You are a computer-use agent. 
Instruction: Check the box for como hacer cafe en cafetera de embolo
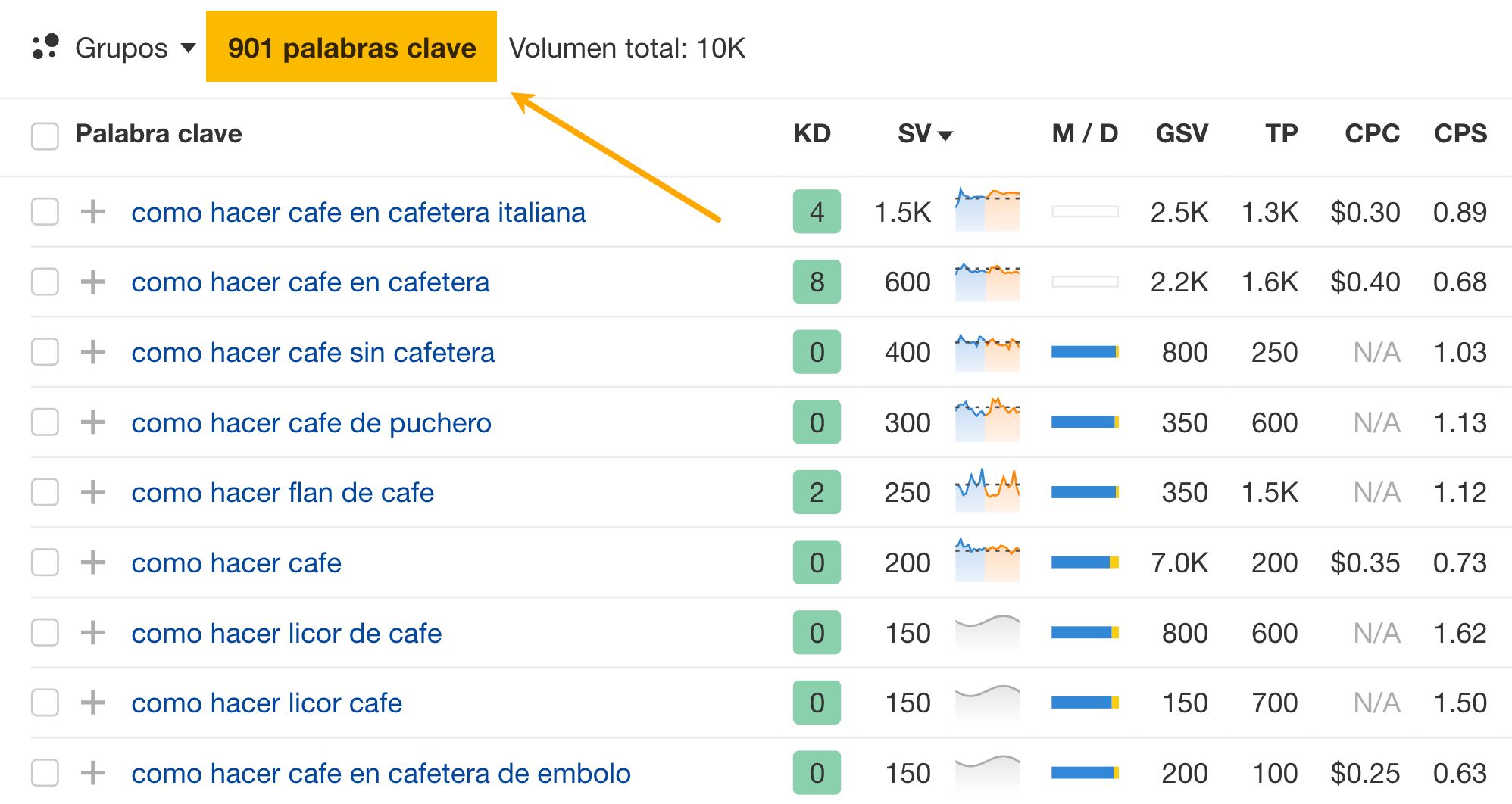click(x=45, y=773)
